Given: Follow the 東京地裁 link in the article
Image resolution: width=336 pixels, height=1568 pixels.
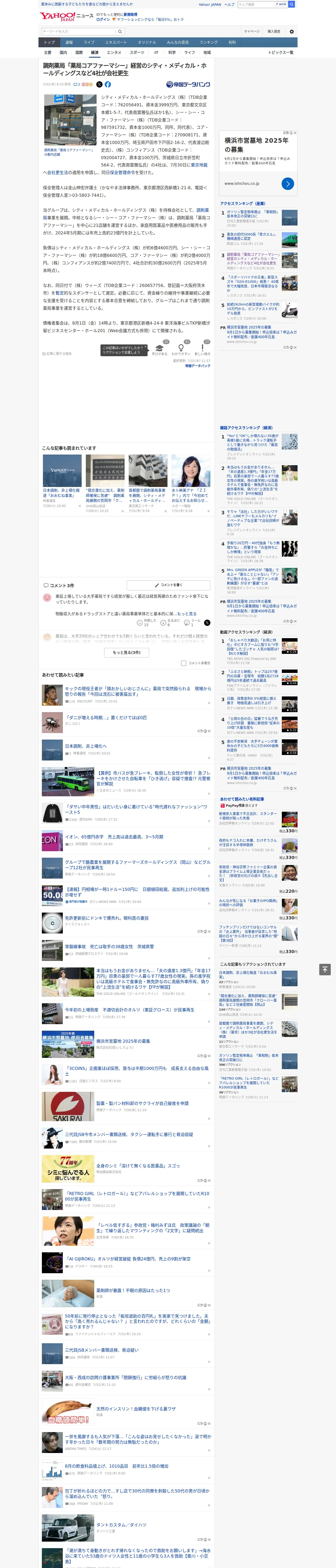Looking at the screenshot, I should tap(199, 165).
